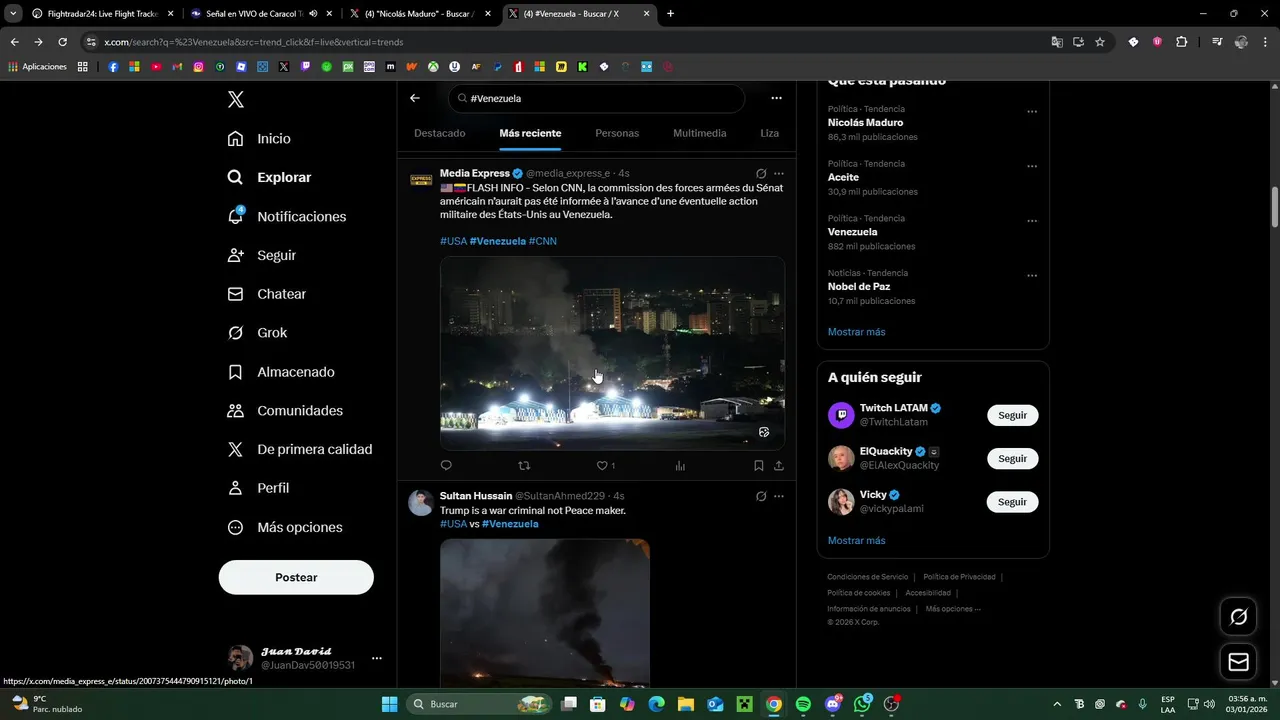Switch to the Personas tab
This screenshot has width=1280, height=720.
click(x=617, y=133)
